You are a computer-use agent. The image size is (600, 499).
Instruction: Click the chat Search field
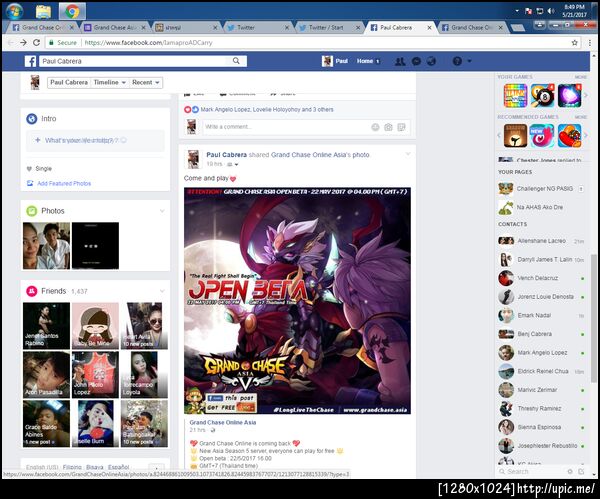(532, 471)
